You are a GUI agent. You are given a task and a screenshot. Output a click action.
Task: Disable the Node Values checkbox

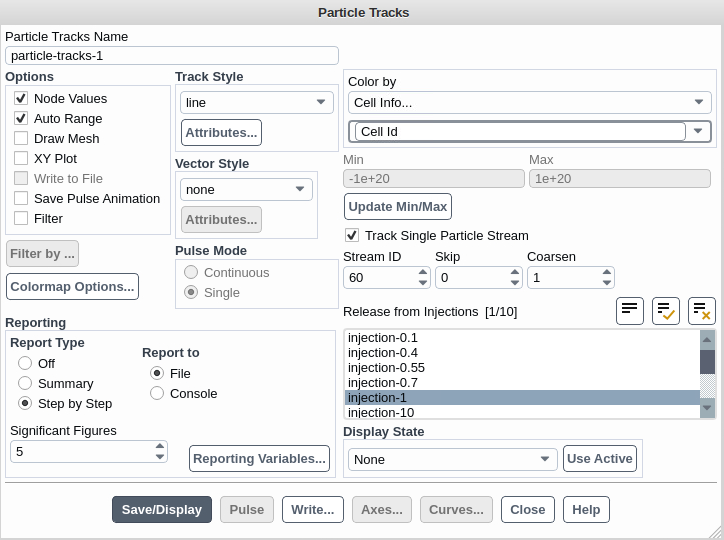pyautogui.click(x=21, y=99)
